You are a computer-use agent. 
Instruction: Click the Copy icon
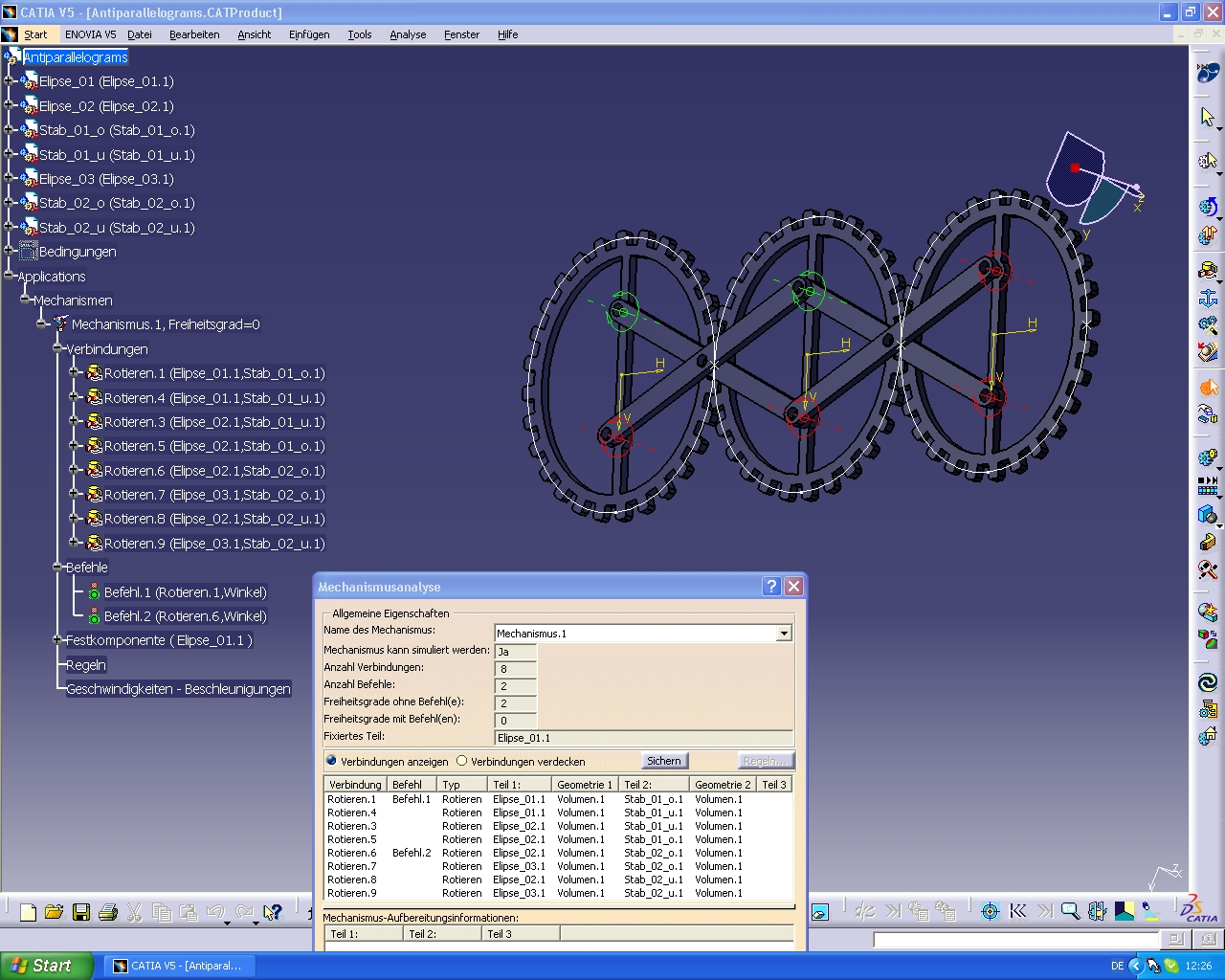tap(162, 912)
